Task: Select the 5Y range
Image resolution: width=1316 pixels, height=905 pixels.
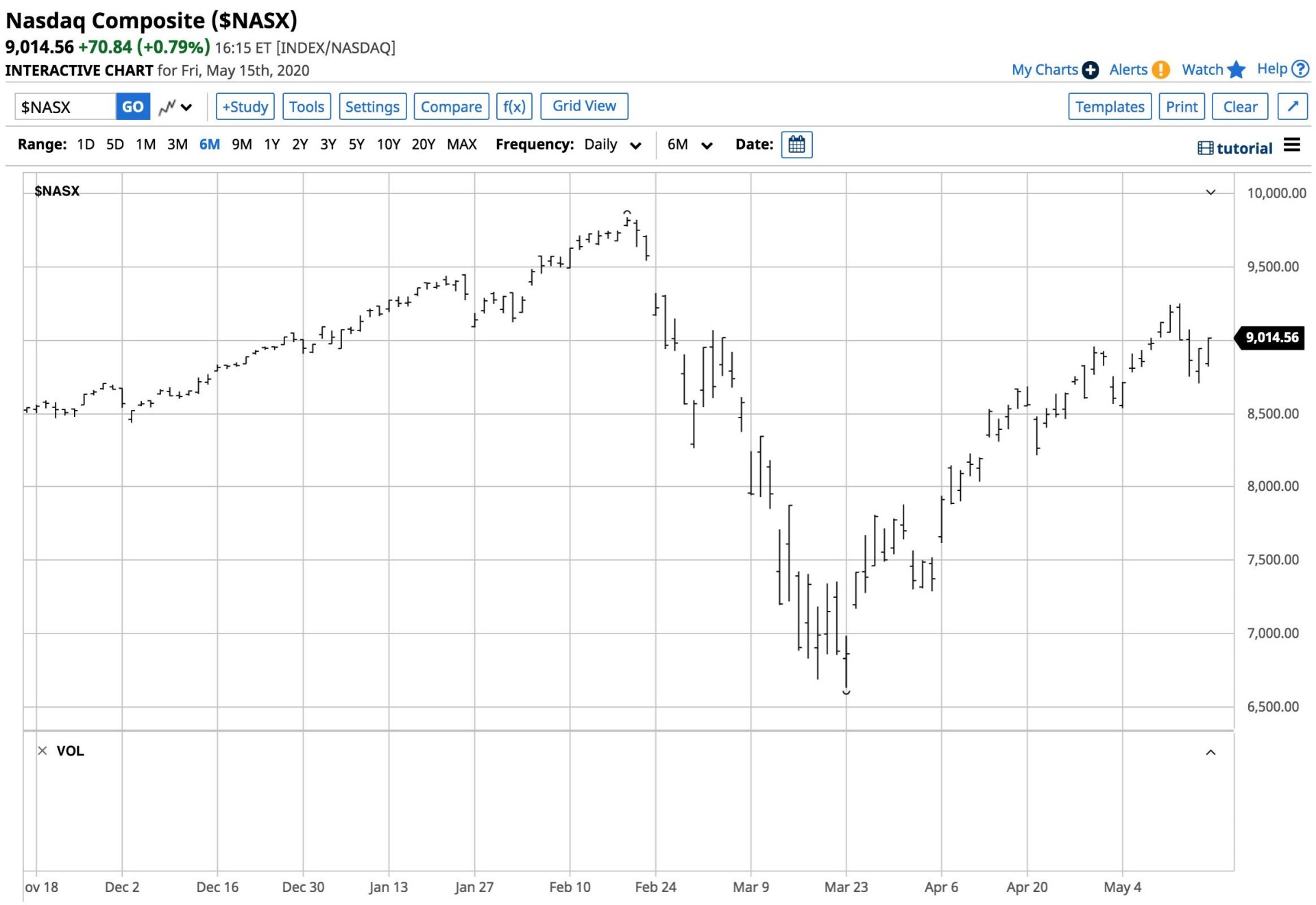Action: (x=356, y=145)
